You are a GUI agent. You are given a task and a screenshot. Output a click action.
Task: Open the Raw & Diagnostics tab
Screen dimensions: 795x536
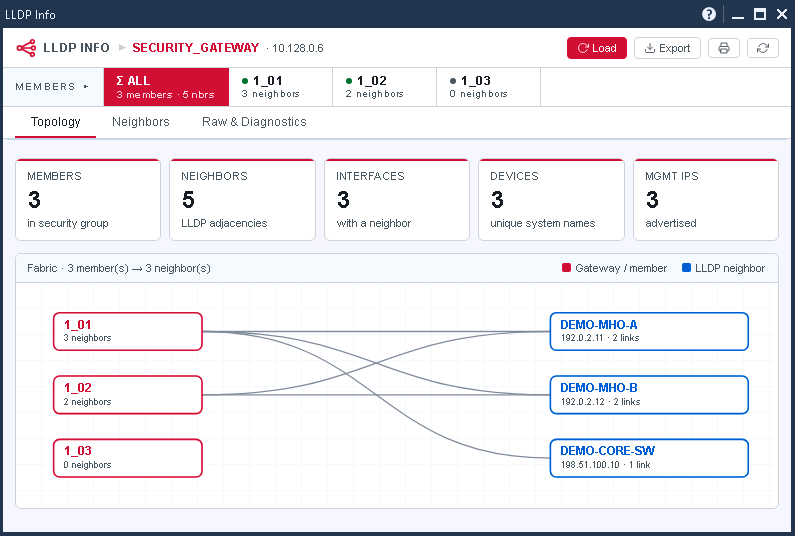point(254,122)
